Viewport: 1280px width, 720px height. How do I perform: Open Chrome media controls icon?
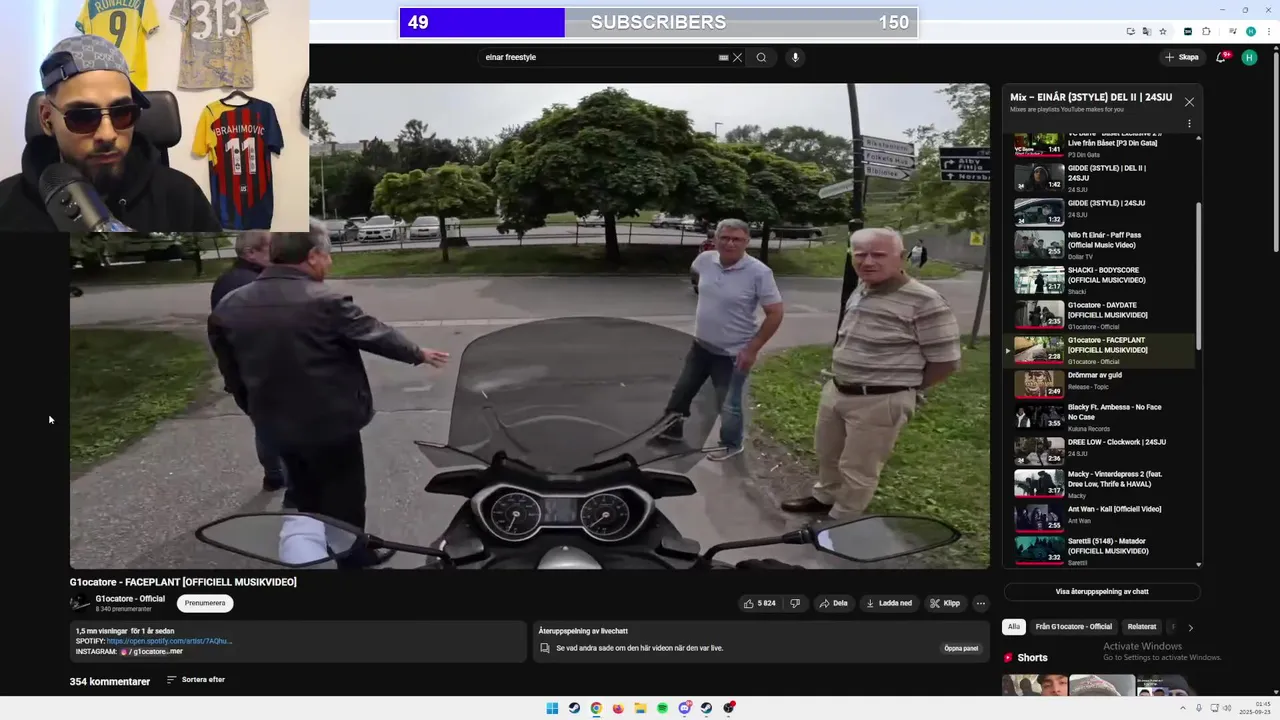click(1231, 31)
